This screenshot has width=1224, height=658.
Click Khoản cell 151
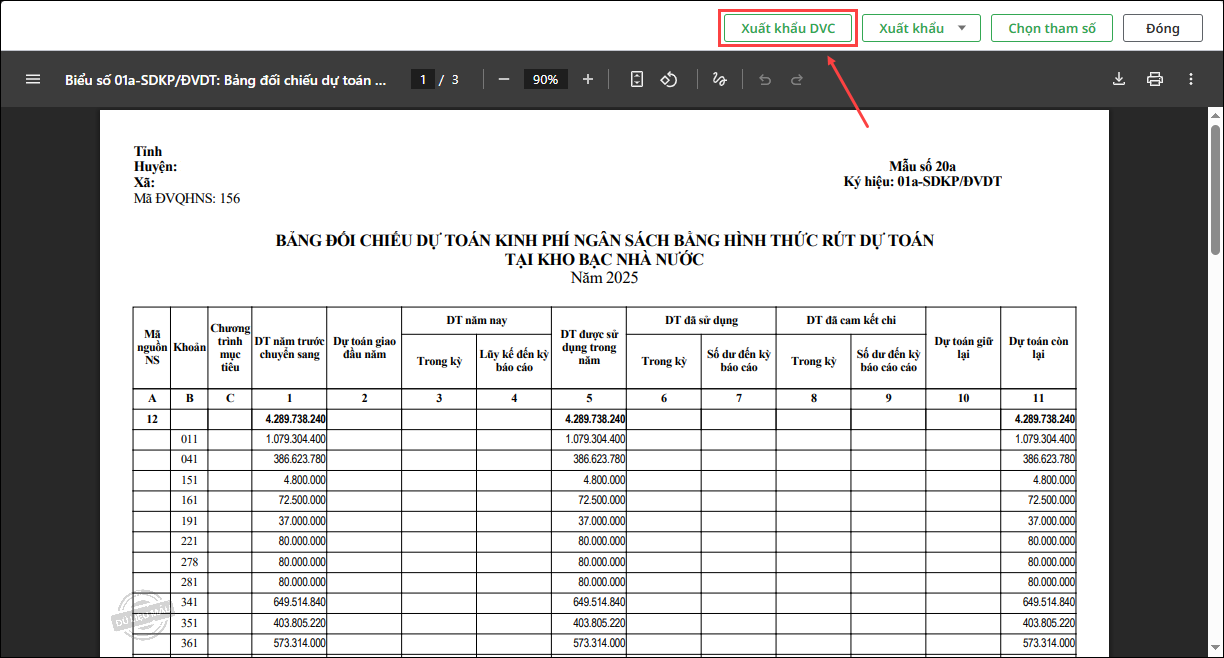pyautogui.click(x=189, y=480)
